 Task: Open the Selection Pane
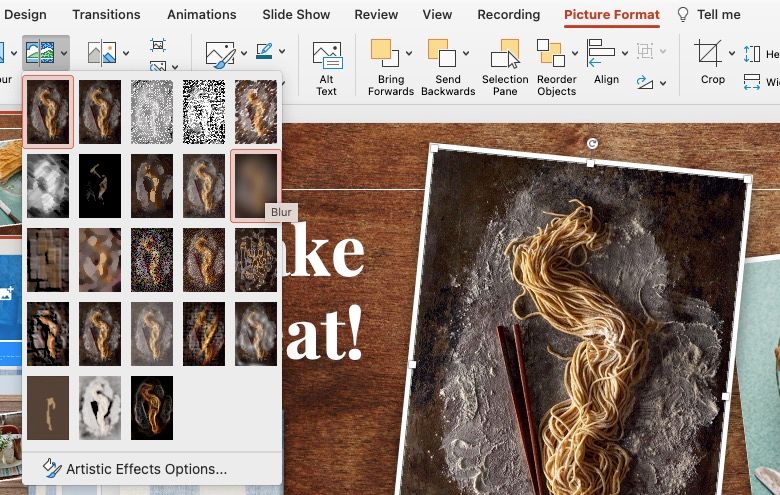[505, 58]
